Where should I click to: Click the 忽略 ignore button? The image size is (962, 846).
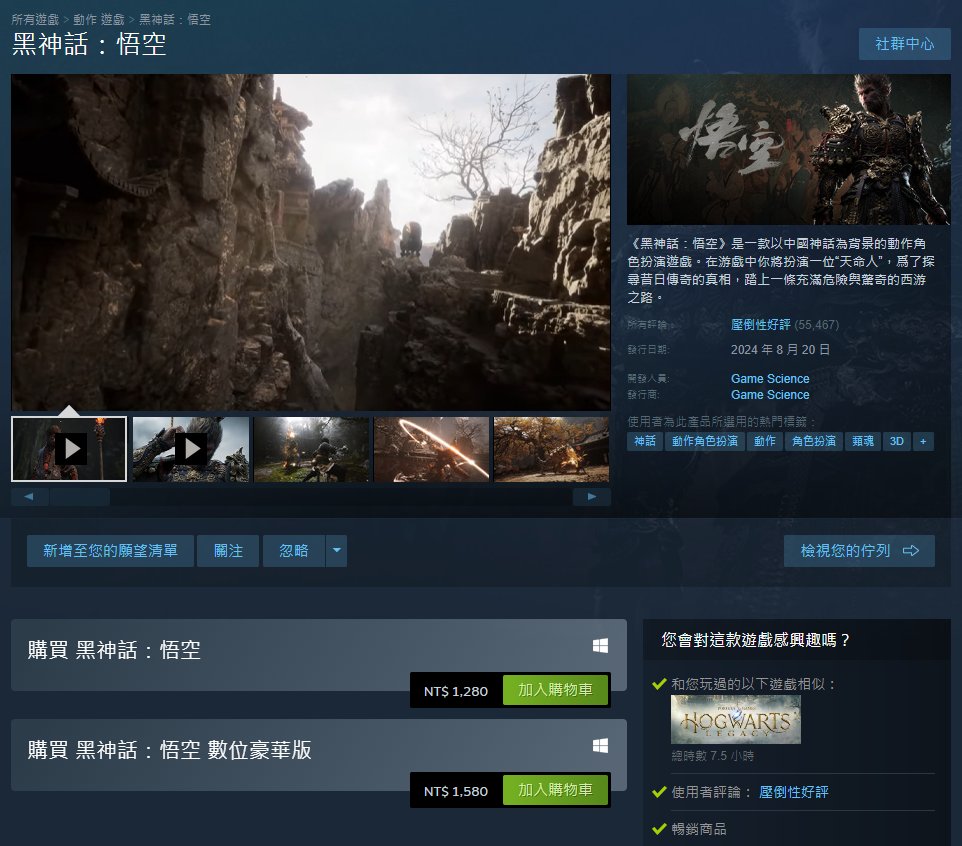coord(294,550)
